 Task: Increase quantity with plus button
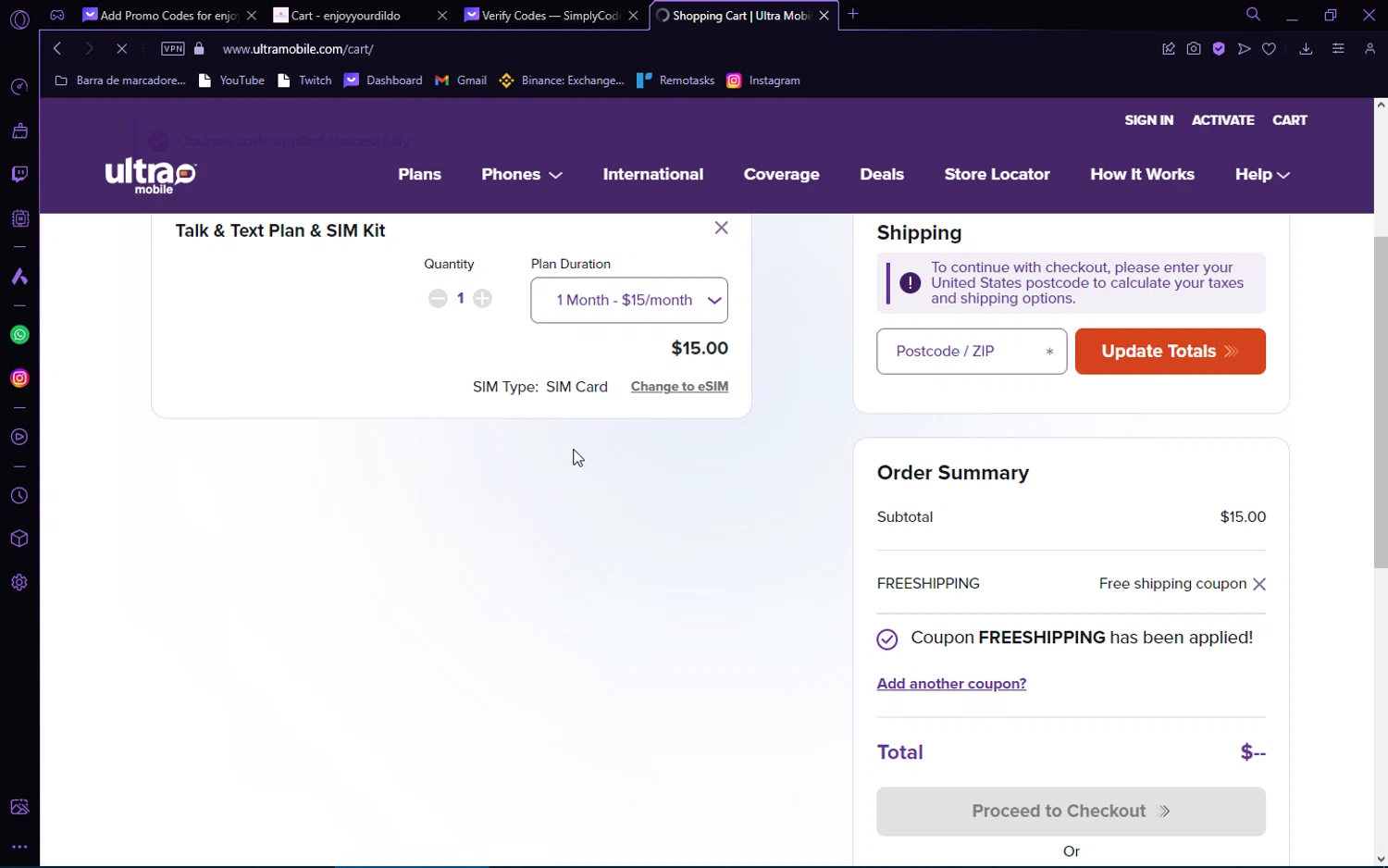pos(482,298)
